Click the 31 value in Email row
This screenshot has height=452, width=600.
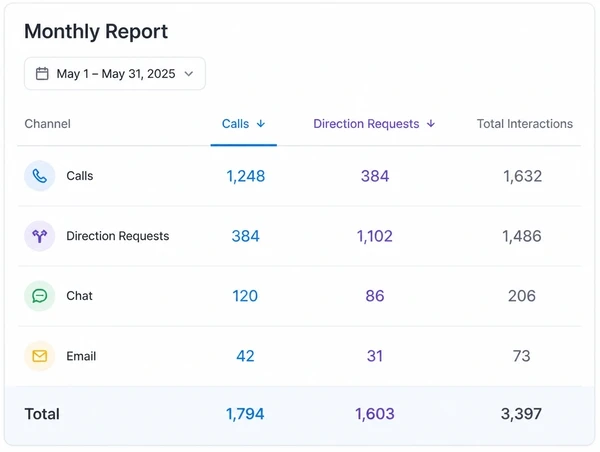pos(375,356)
